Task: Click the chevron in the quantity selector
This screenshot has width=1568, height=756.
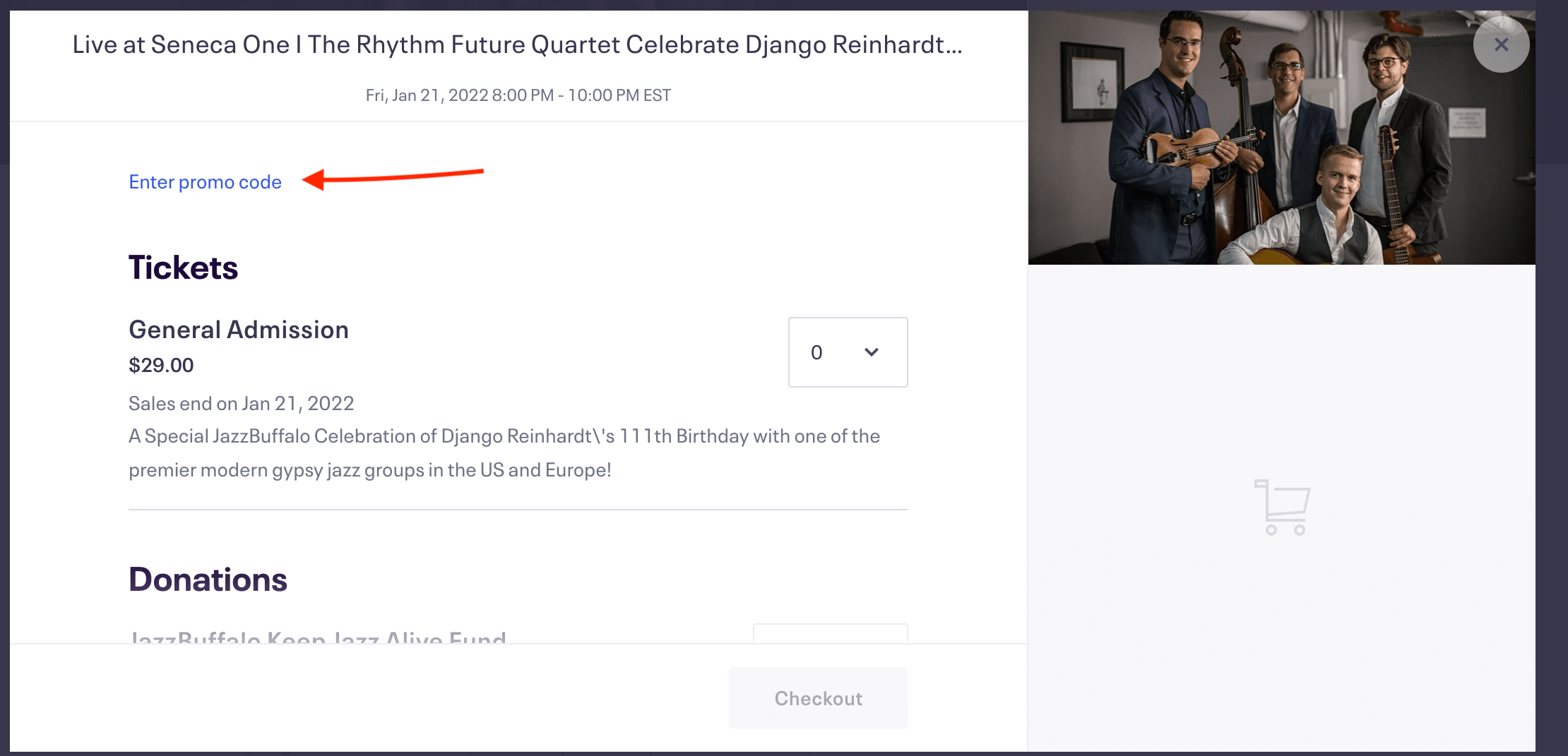Action: tap(872, 352)
